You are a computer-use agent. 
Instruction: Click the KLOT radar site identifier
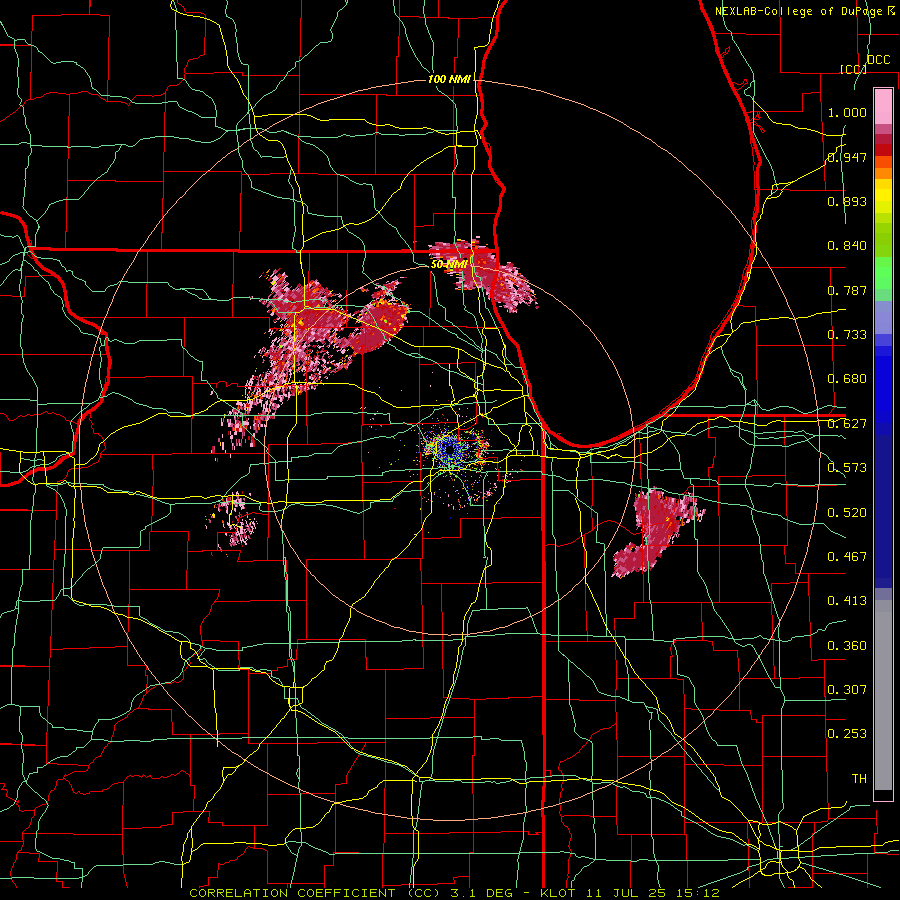point(557,893)
